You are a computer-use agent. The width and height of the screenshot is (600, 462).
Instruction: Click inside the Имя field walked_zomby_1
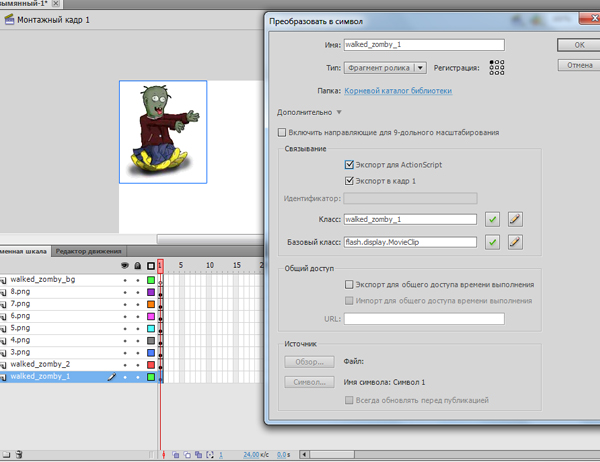pyautogui.click(x=424, y=45)
